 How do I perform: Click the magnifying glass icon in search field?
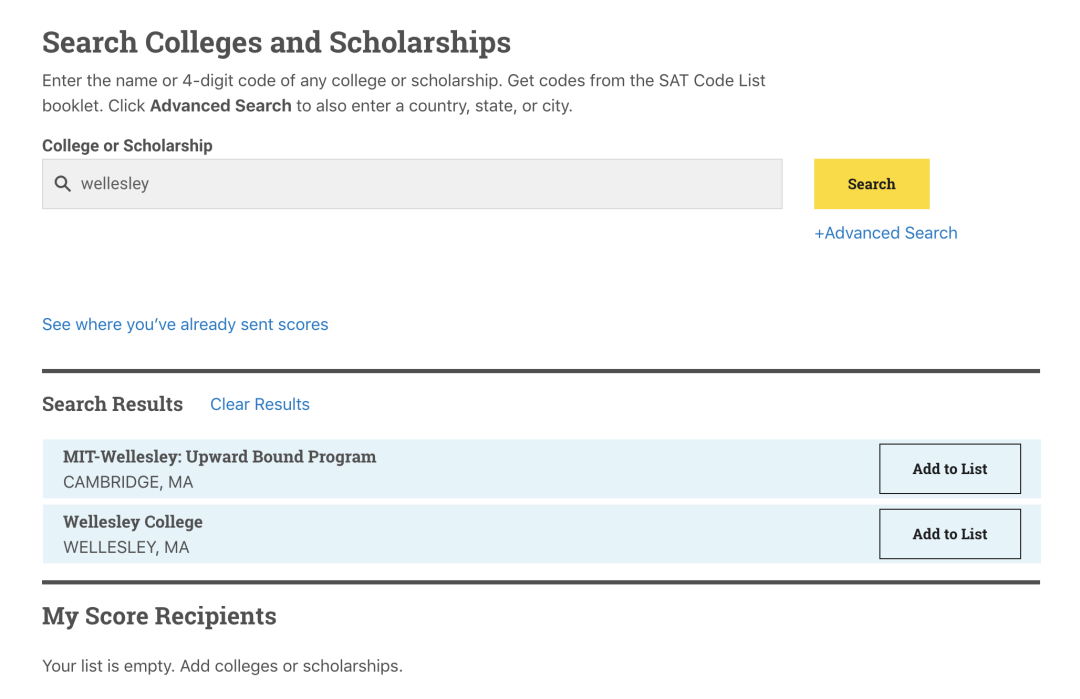(x=62, y=184)
